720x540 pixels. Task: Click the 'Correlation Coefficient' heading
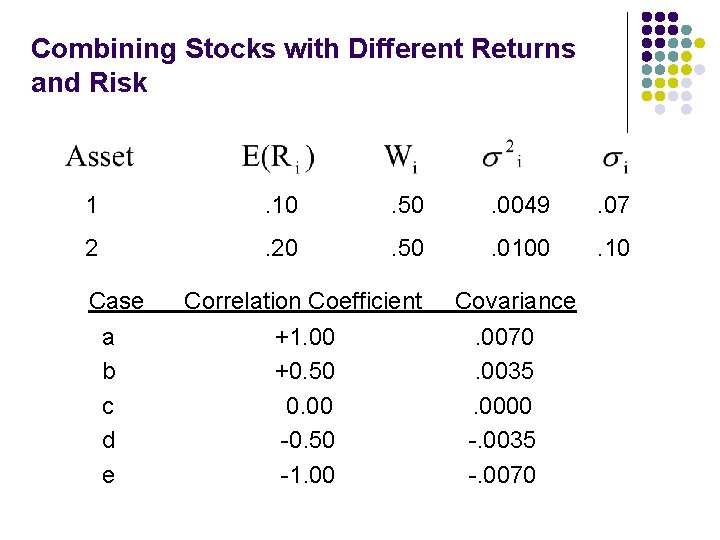pyautogui.click(x=303, y=301)
